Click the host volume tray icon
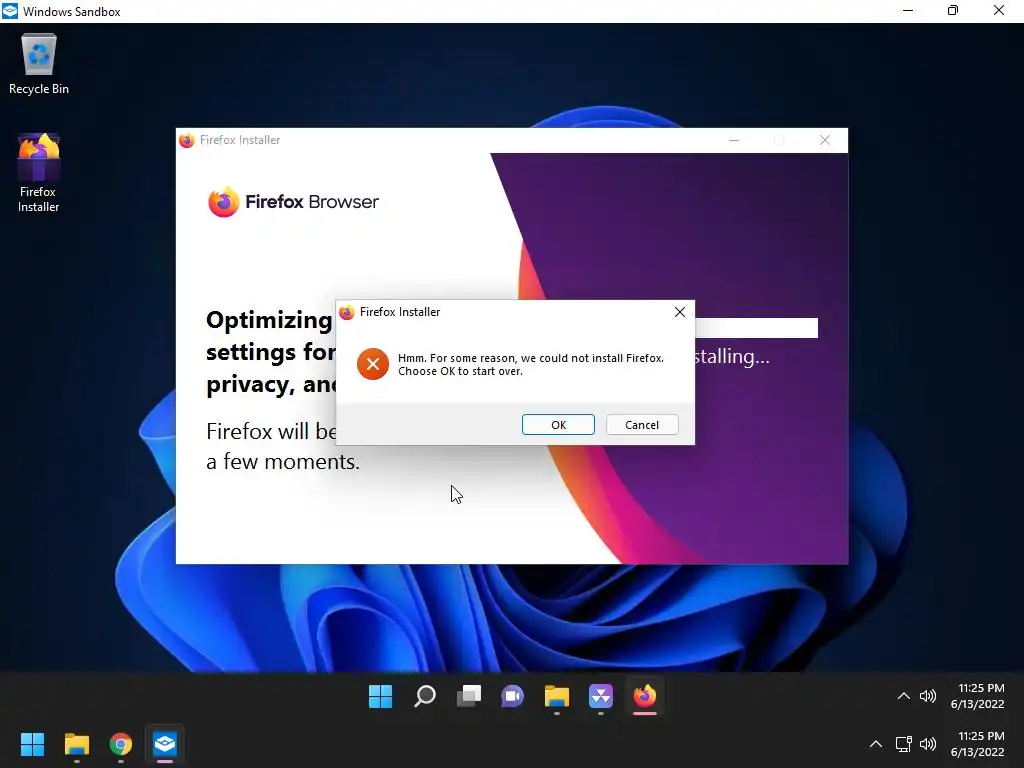This screenshot has width=1024, height=768. coord(928,744)
